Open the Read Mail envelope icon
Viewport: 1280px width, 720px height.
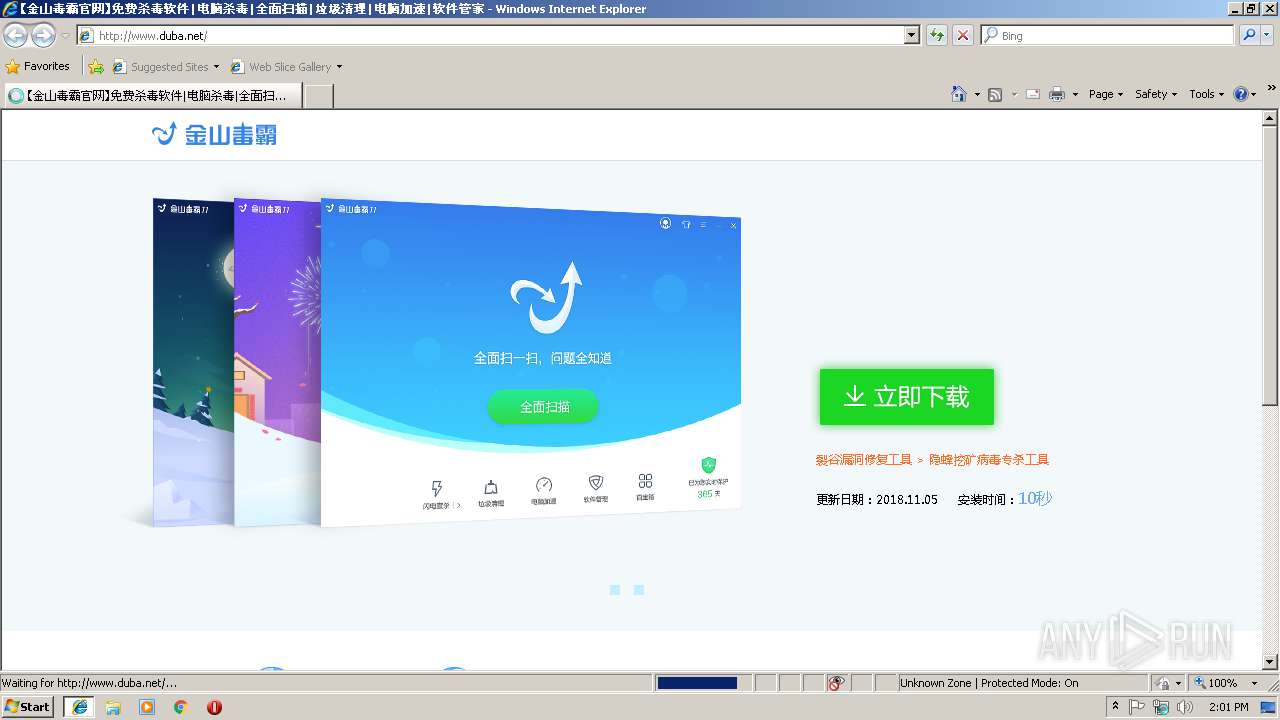1032,94
